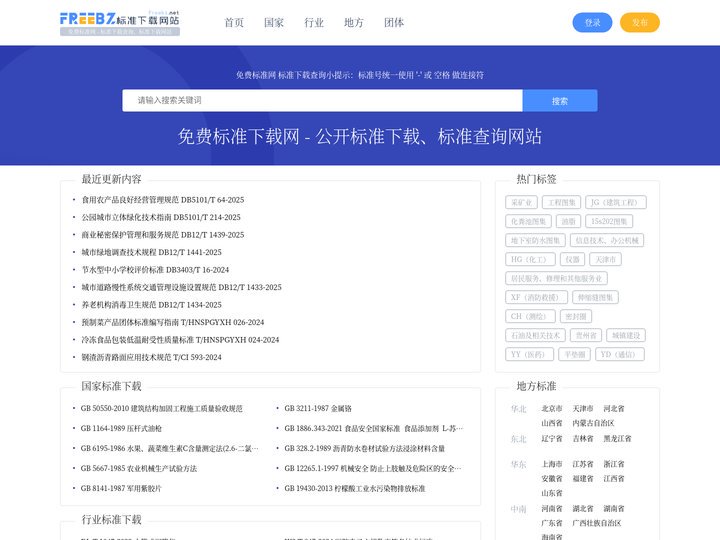Open the 团体 navigation menu item

[x=394, y=22]
